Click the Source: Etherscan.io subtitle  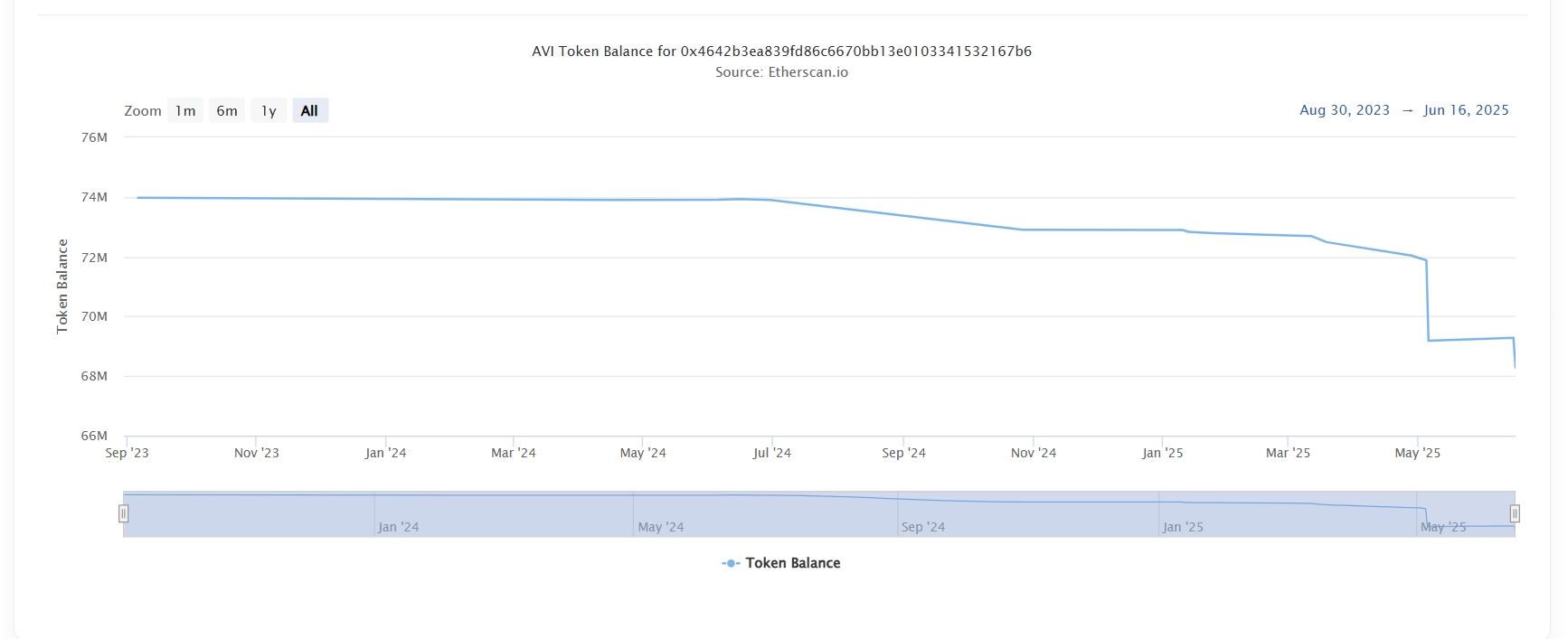[x=781, y=72]
